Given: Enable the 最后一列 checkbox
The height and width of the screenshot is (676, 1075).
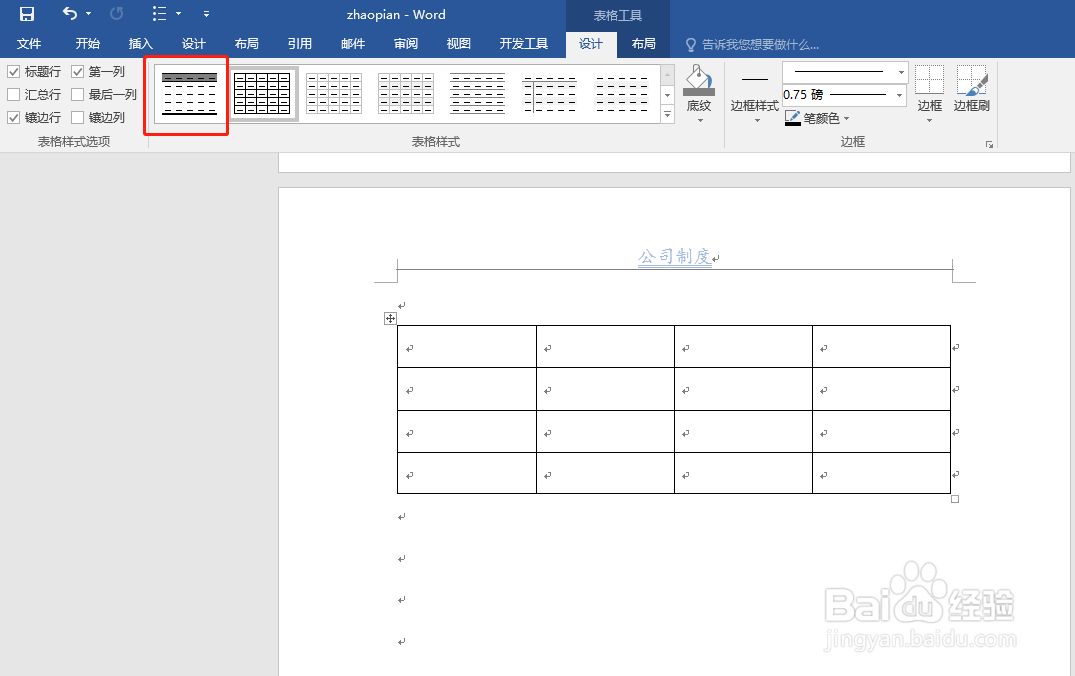Looking at the screenshot, I should [x=77, y=94].
